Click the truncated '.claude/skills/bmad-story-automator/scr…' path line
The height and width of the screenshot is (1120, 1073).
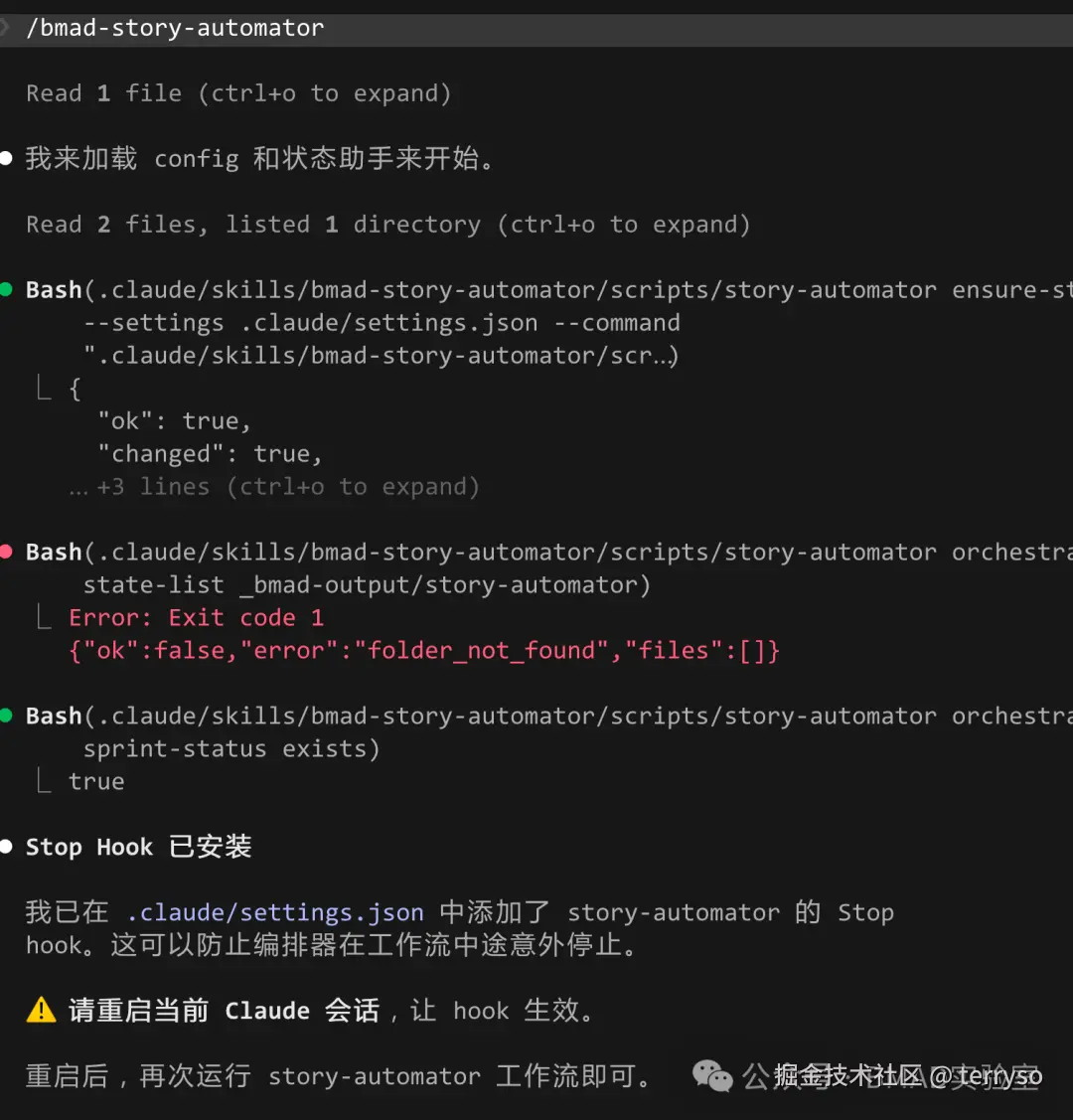pyautogui.click(x=382, y=356)
